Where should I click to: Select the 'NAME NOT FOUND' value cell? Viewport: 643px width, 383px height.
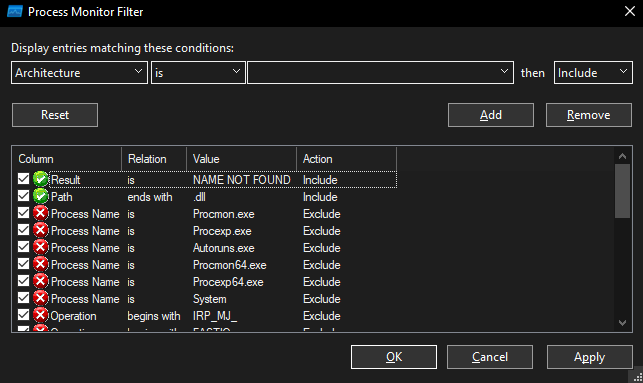coord(242,180)
